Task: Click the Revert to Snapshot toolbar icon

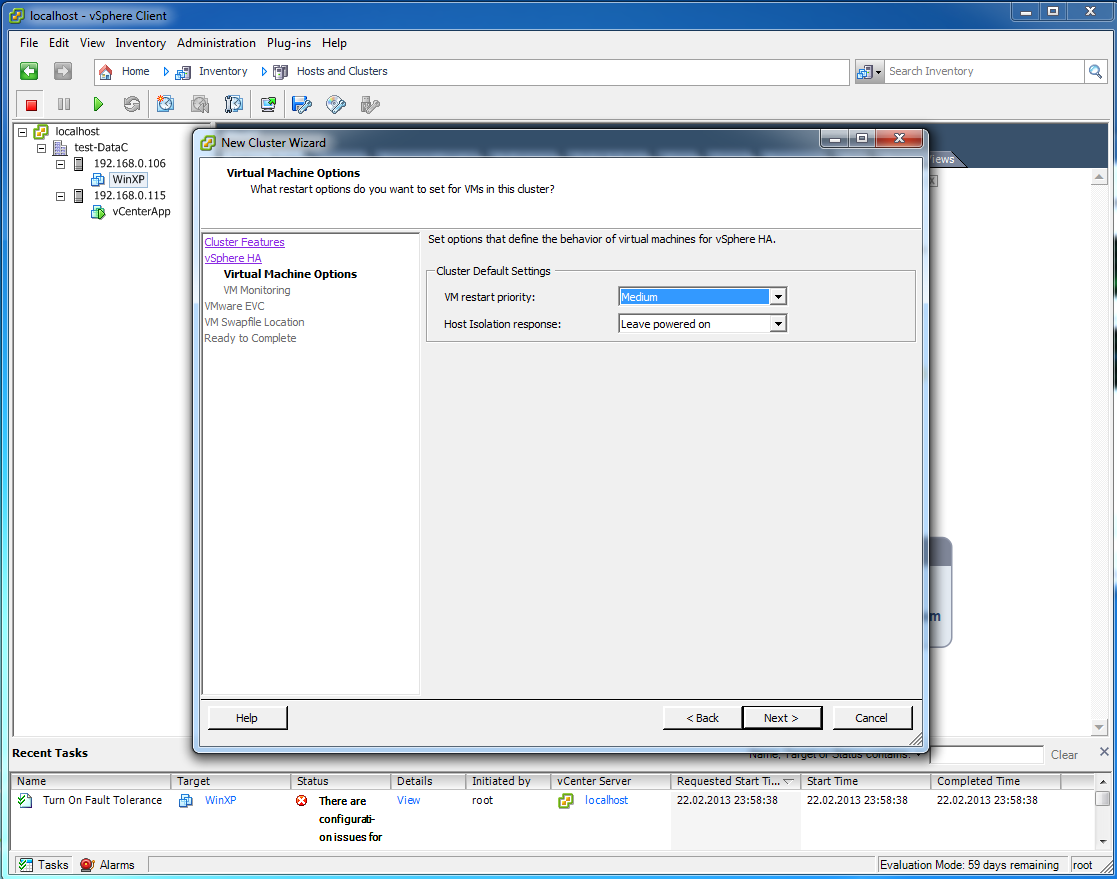Action: point(200,105)
